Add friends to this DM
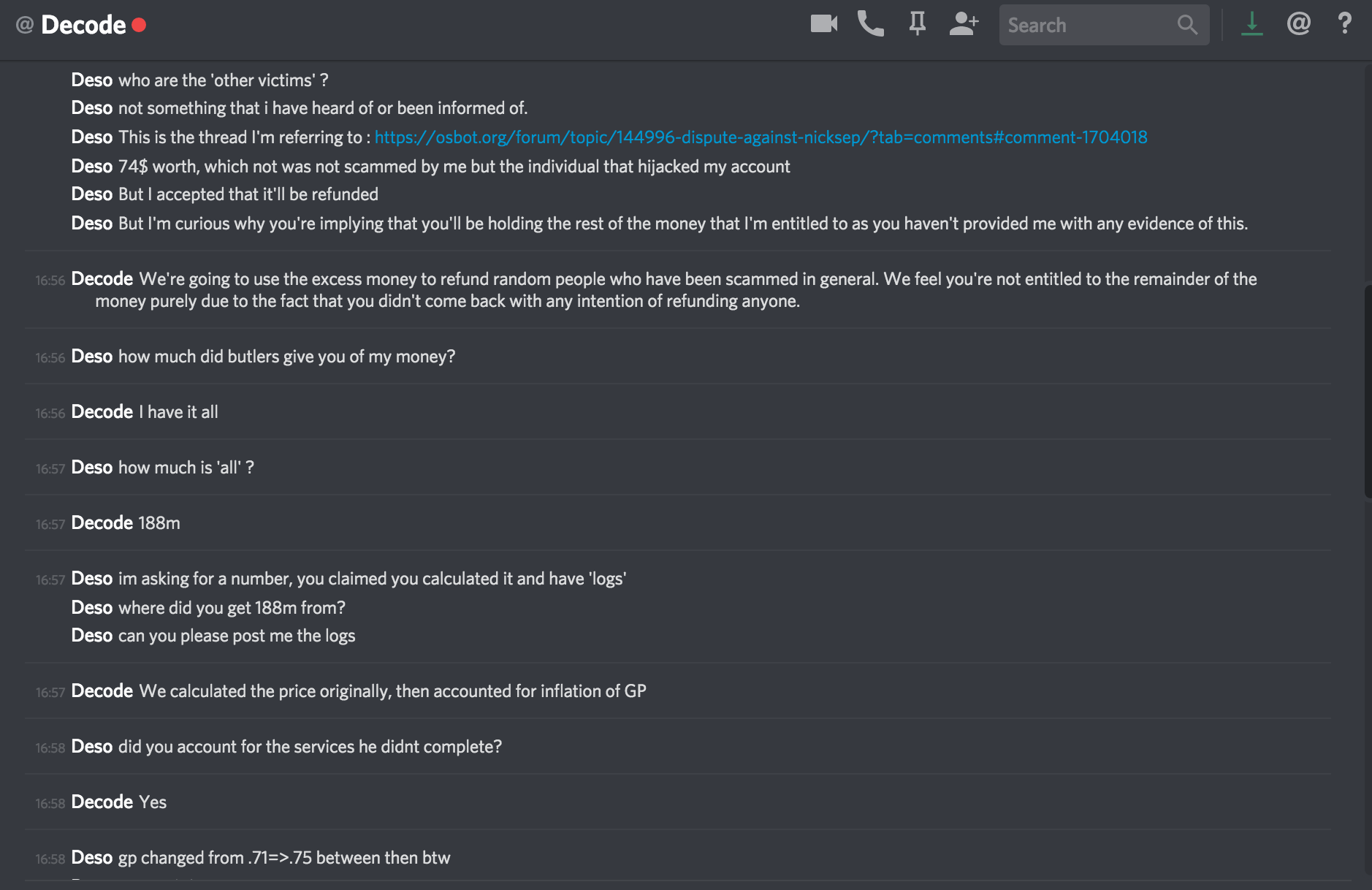The image size is (1372, 890). [964, 24]
